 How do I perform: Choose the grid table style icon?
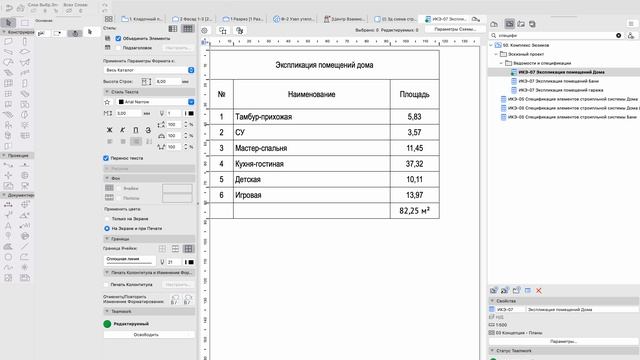[x=188, y=29]
